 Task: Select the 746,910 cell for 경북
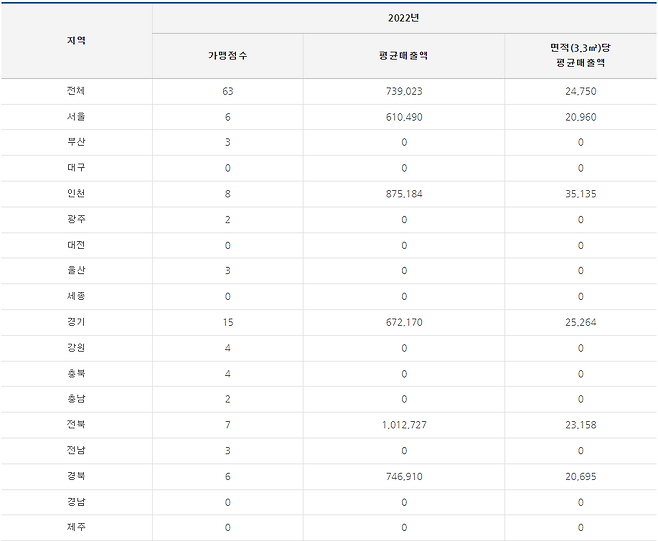pyautogui.click(x=404, y=477)
